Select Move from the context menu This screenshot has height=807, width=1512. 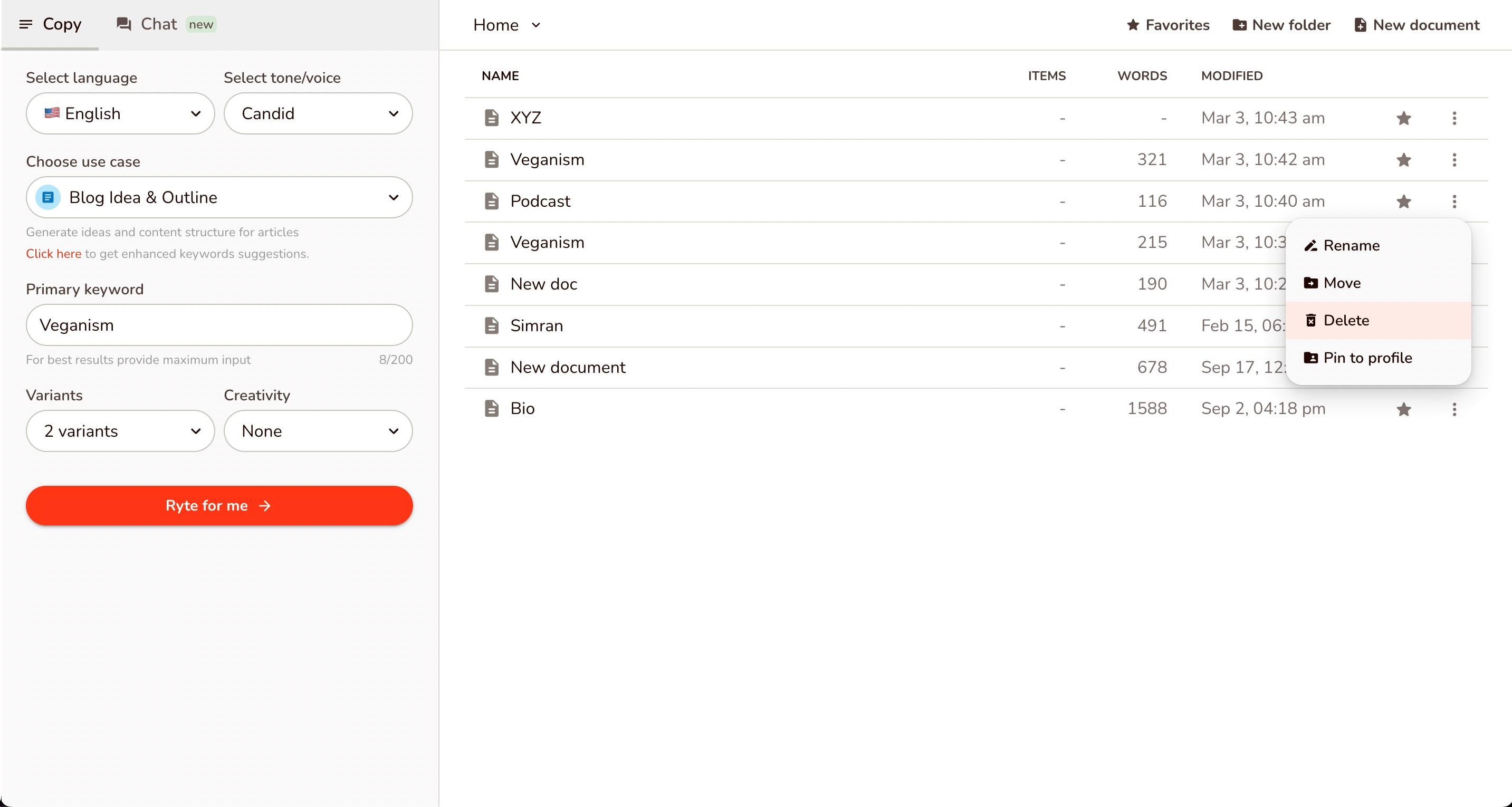[x=1377, y=283]
